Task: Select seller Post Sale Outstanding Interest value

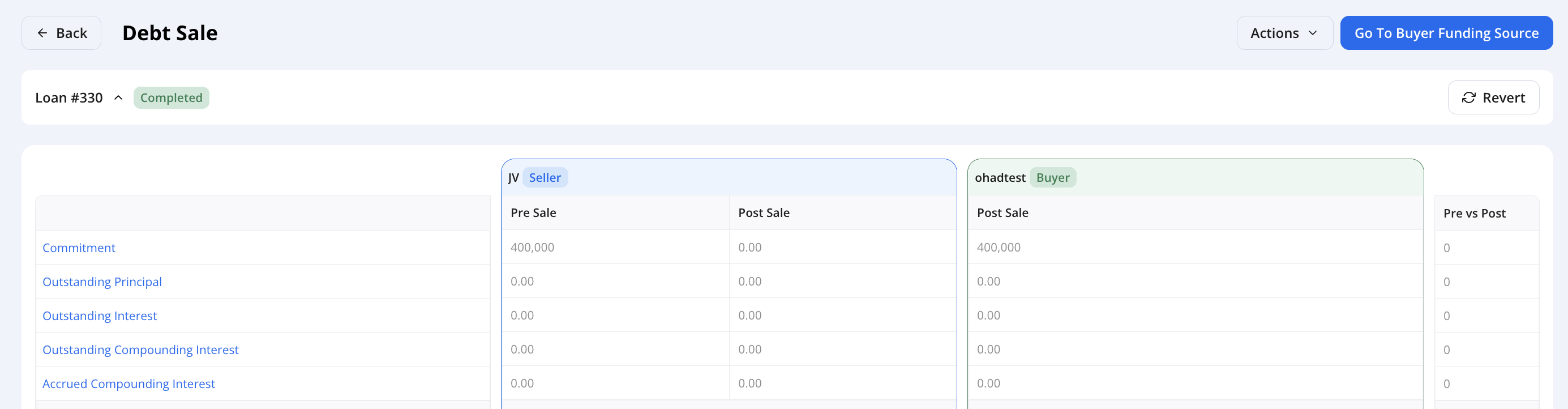Action: [750, 316]
